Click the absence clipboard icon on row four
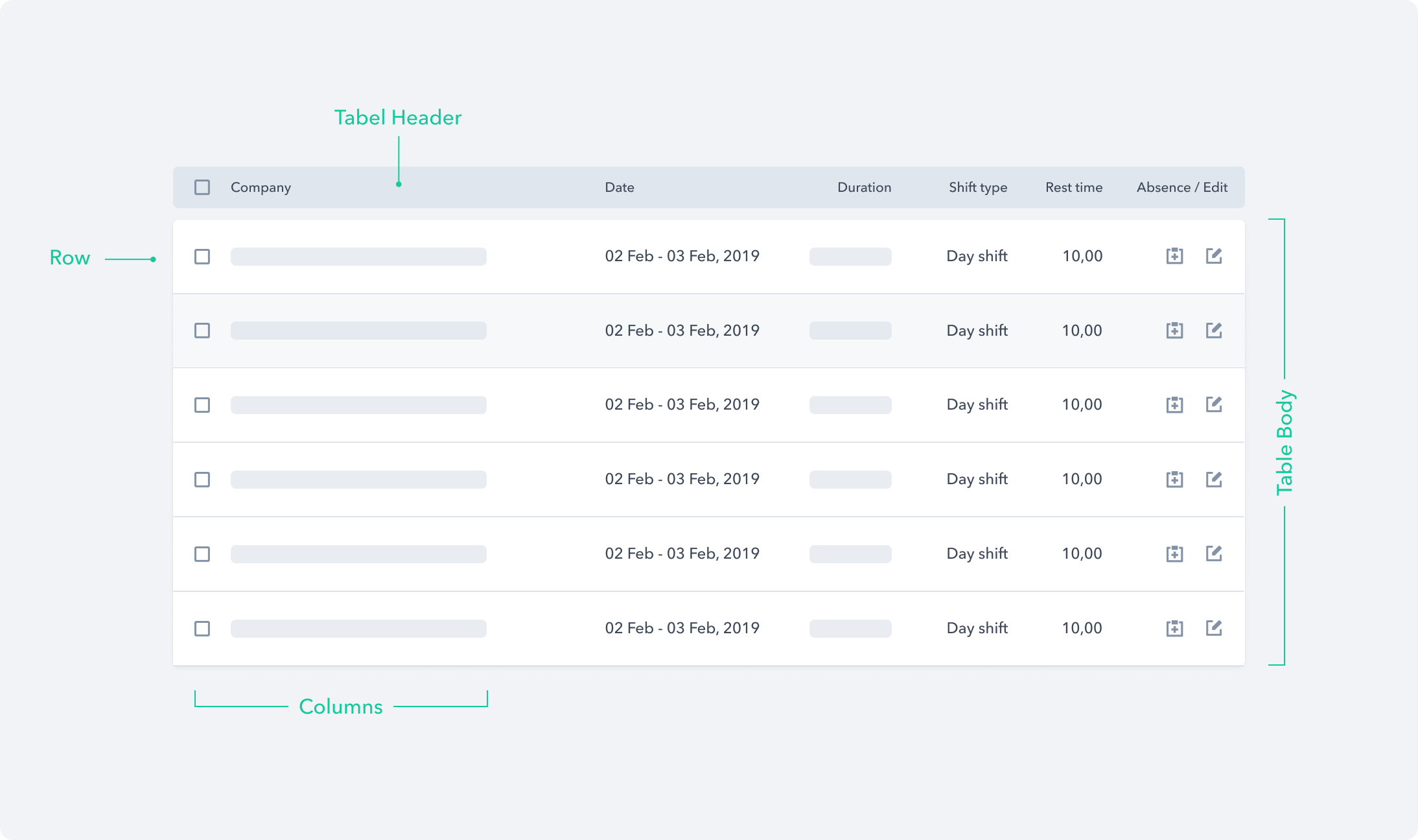The image size is (1418, 840). point(1174,479)
